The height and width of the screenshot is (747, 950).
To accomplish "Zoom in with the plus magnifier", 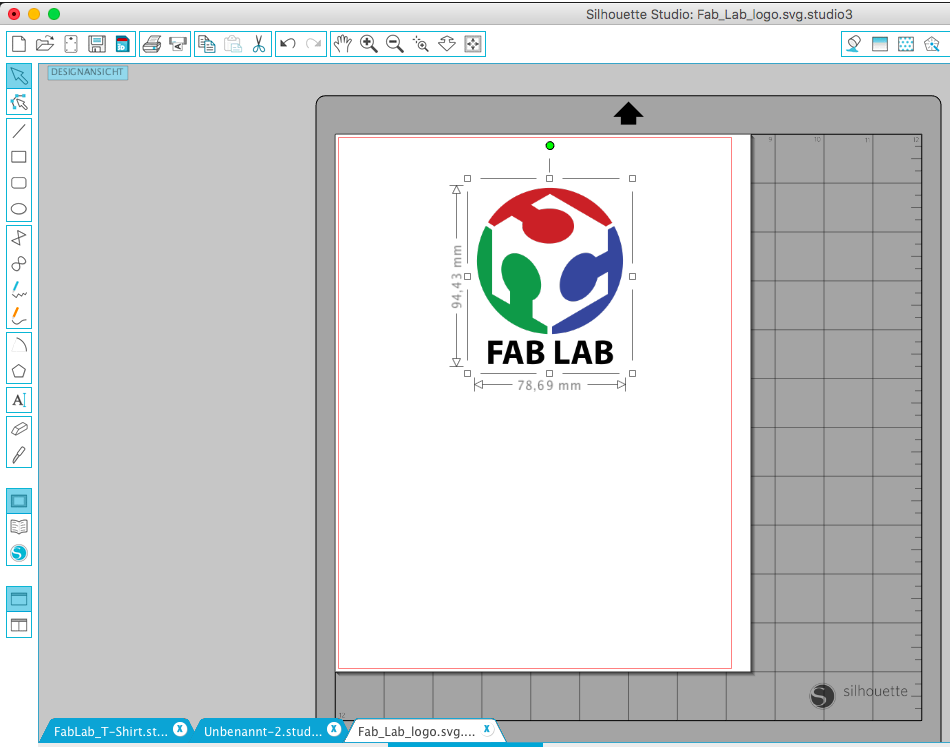I will point(368,44).
